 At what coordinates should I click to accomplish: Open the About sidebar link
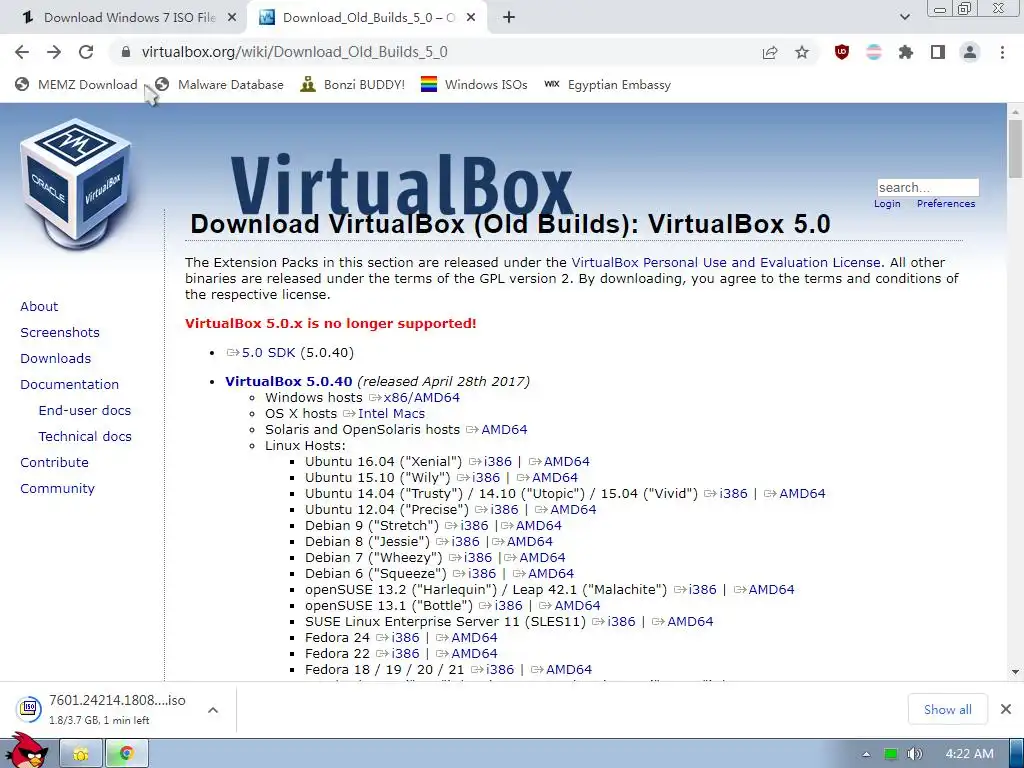pyautogui.click(x=39, y=306)
